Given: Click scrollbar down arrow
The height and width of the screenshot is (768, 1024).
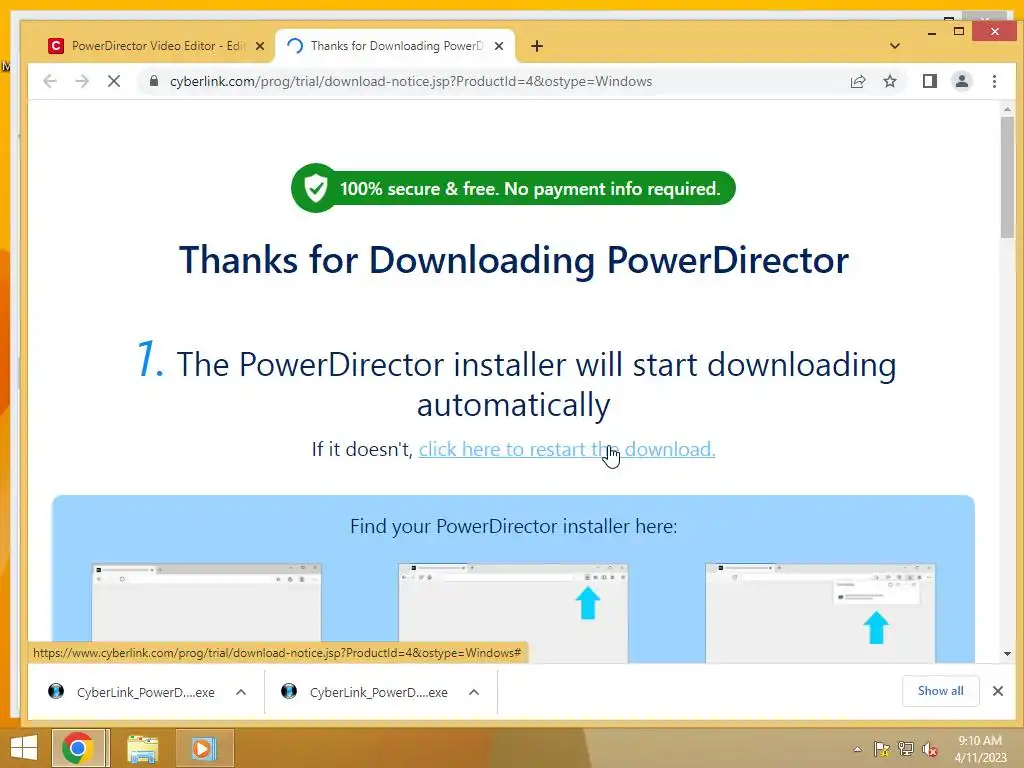Looking at the screenshot, I should tap(1007, 654).
